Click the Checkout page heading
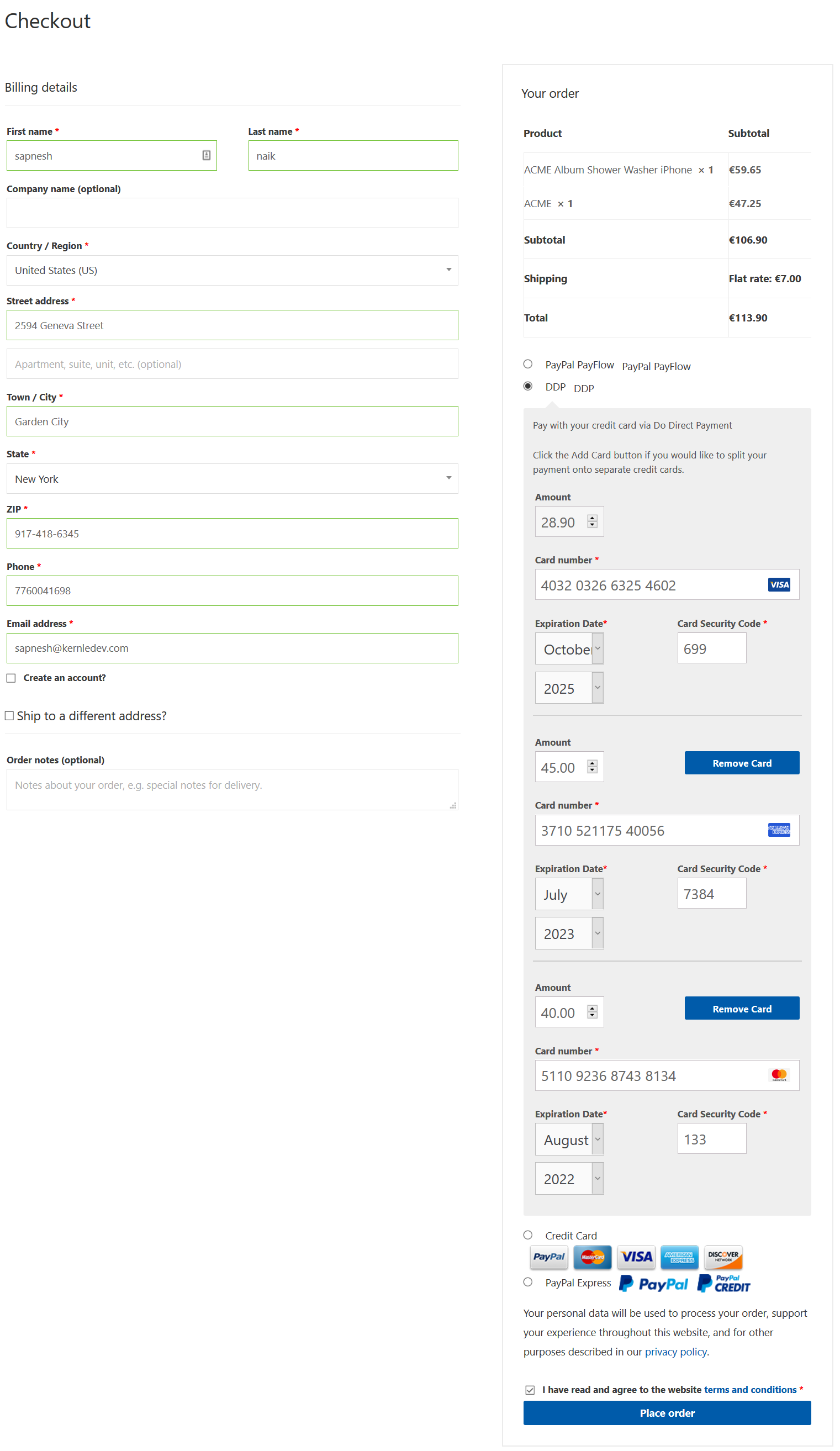This screenshot has width=840, height=1451. tap(47, 22)
